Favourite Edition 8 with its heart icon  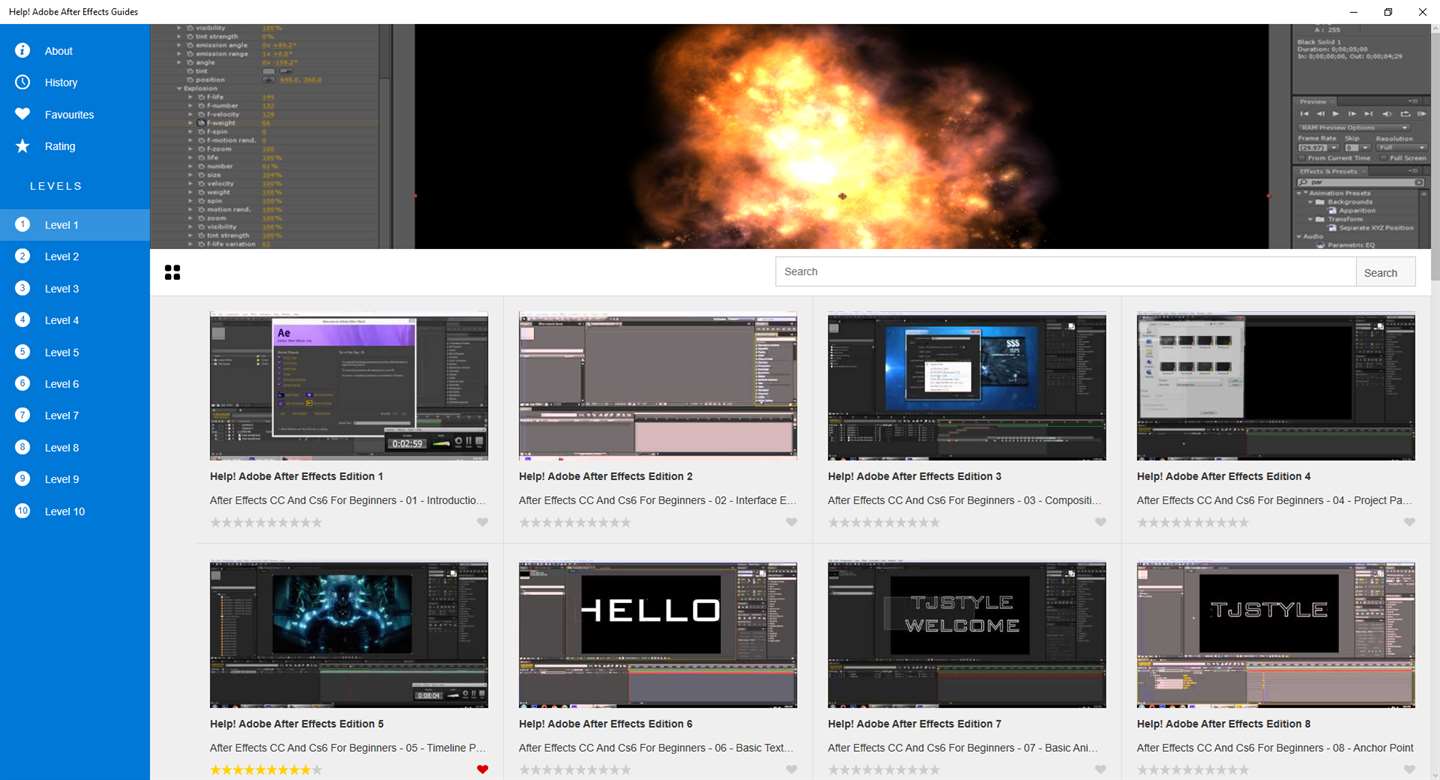[x=1410, y=770]
